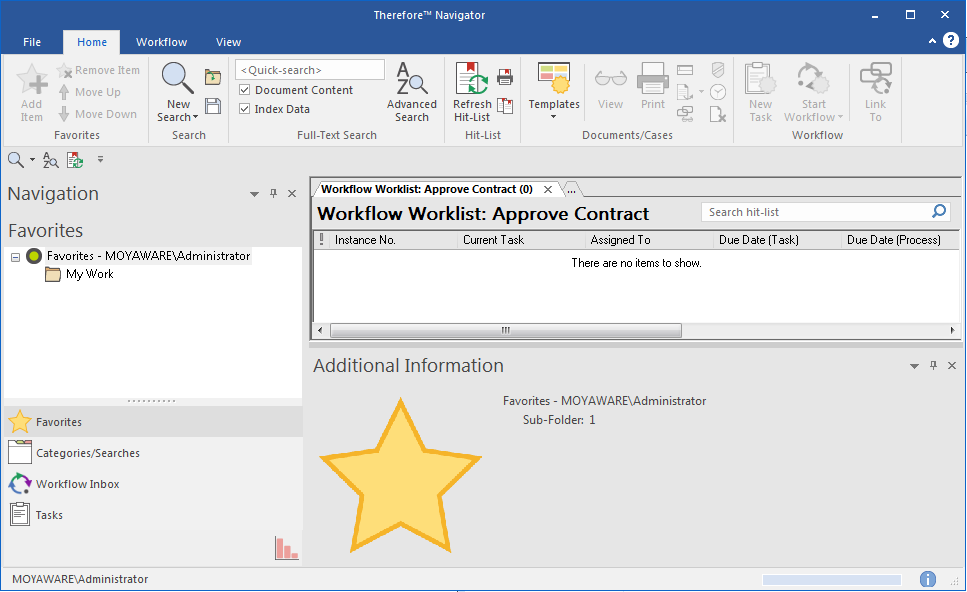Disable the Index Data checkbox
Image resolution: width=967 pixels, height=592 pixels.
pyautogui.click(x=243, y=108)
